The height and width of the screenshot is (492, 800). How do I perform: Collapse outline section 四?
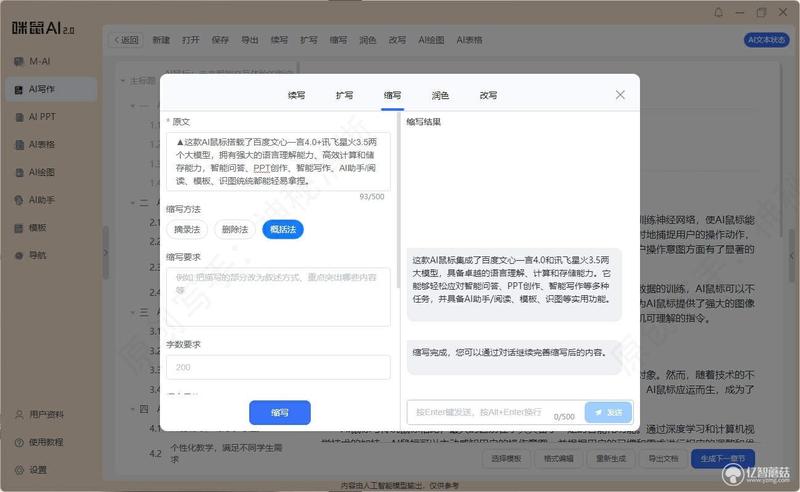click(x=133, y=409)
